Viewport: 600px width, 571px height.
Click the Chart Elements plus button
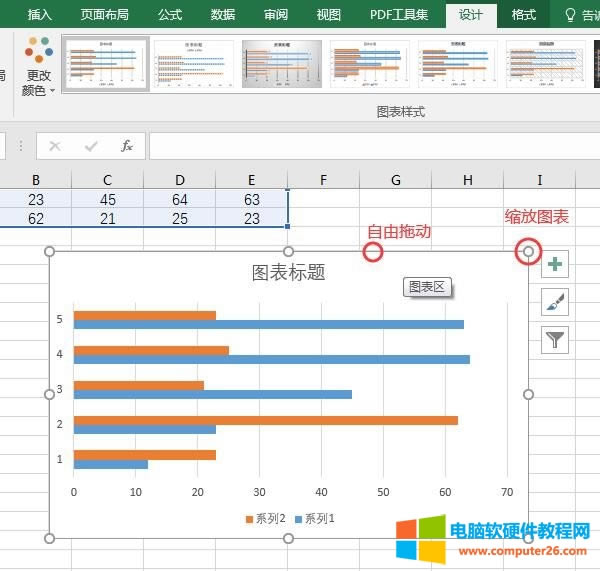[x=555, y=265]
